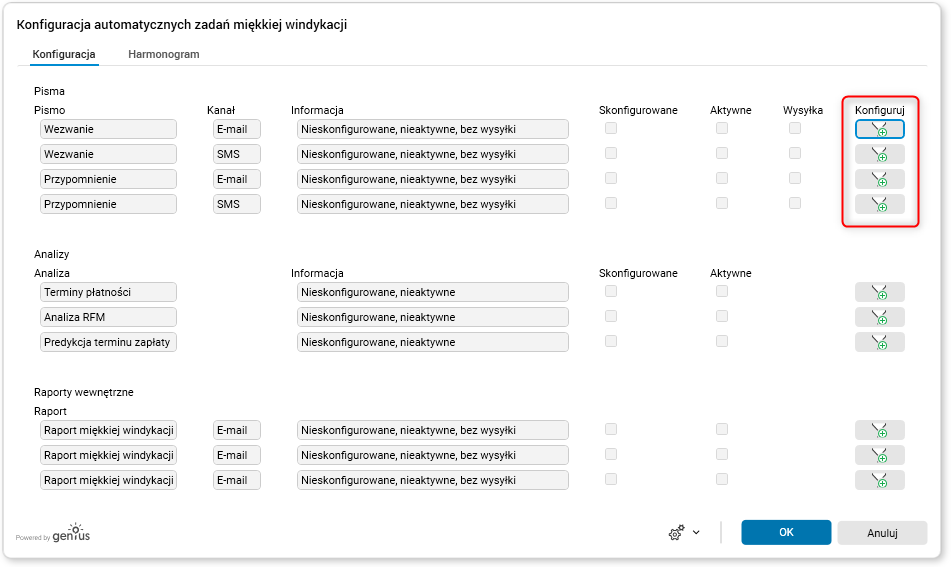951x567 pixels.
Task: Click the Predykcja terminu zapłaty field
Action: coord(109,342)
